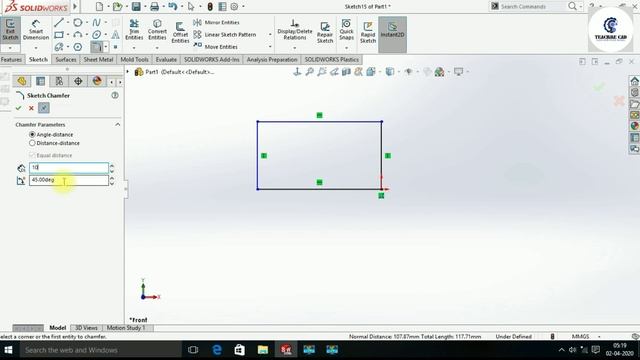This screenshot has height=360, width=640.
Task: Click the Rebuild traffic light icon
Action: 210,7
